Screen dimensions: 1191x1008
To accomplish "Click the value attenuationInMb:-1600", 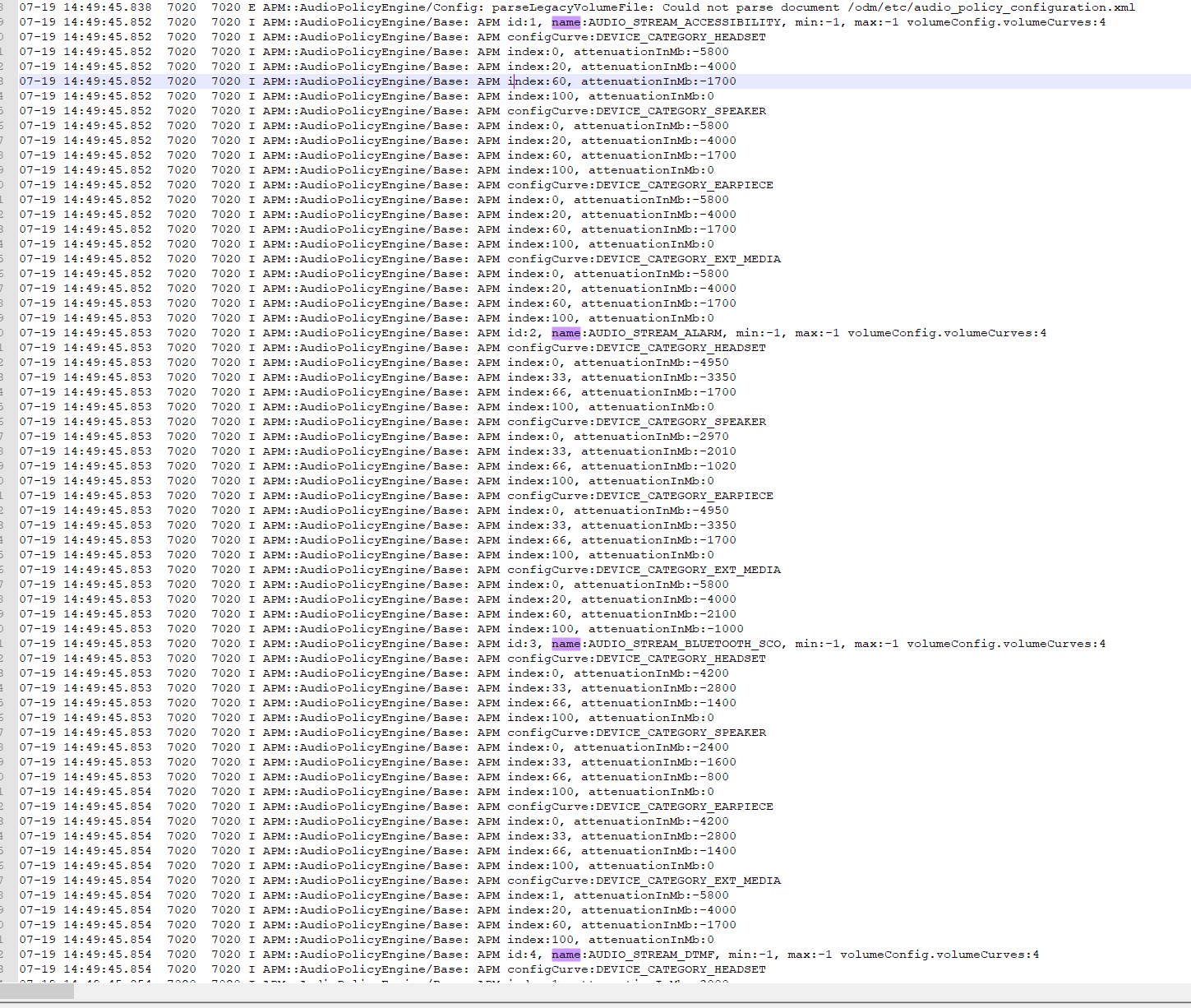I will click(658, 762).
